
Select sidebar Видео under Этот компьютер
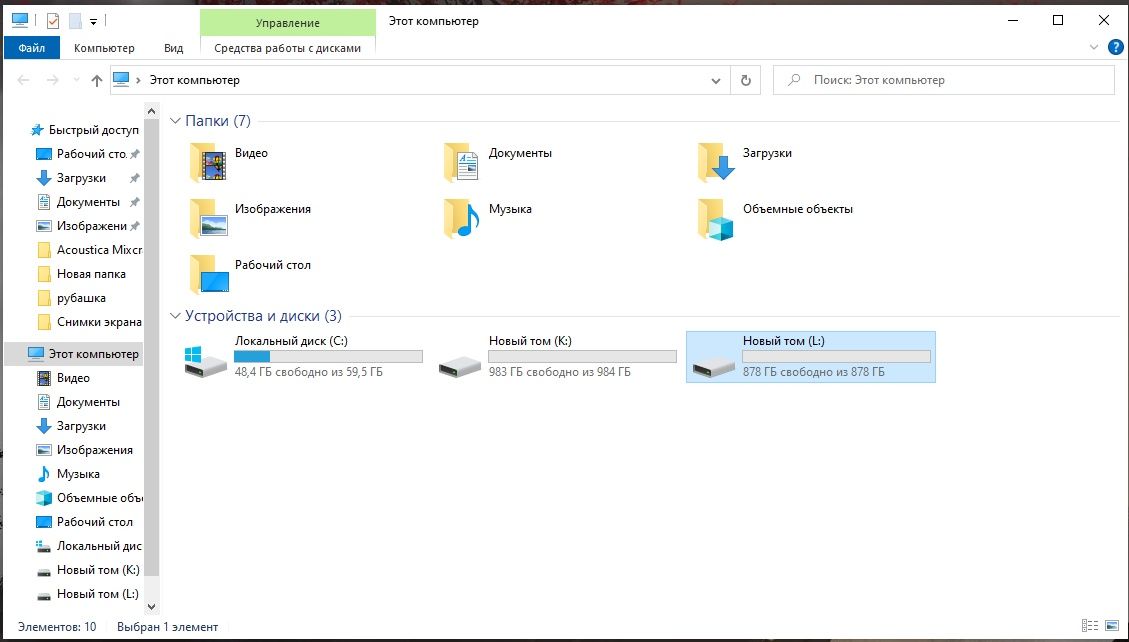click(73, 378)
